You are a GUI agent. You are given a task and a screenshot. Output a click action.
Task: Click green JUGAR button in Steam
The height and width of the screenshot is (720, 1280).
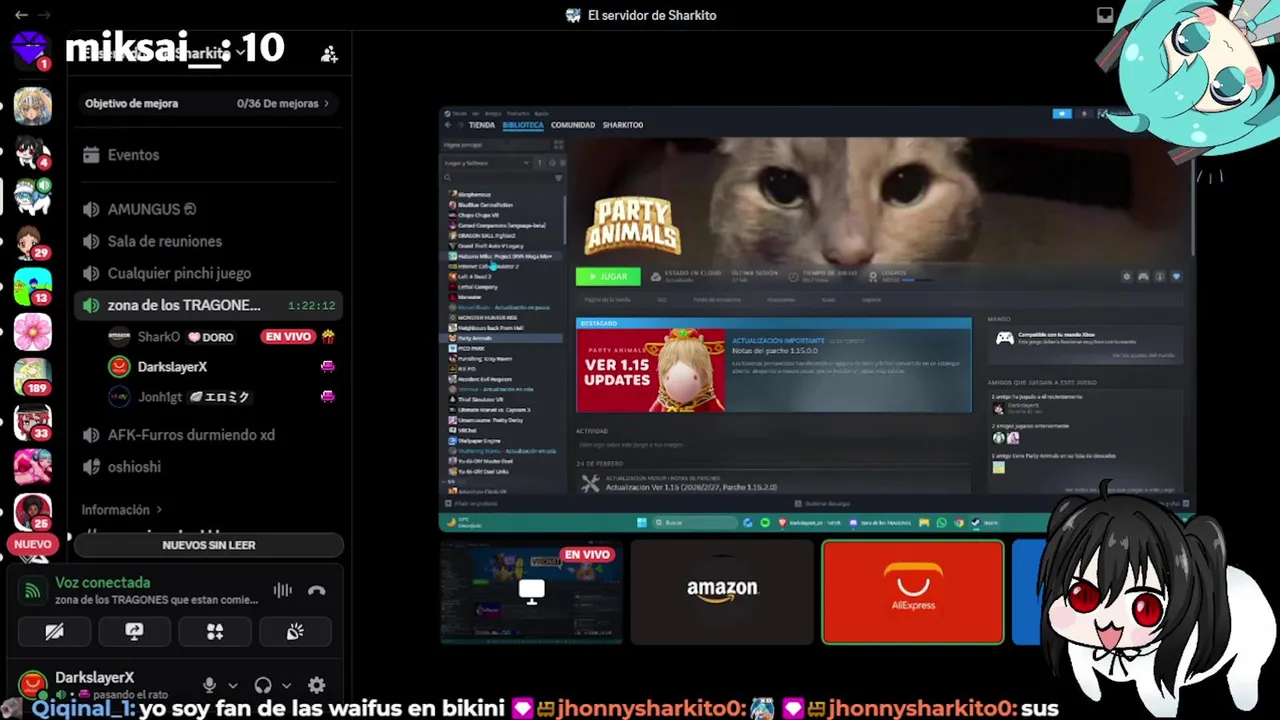click(x=608, y=277)
